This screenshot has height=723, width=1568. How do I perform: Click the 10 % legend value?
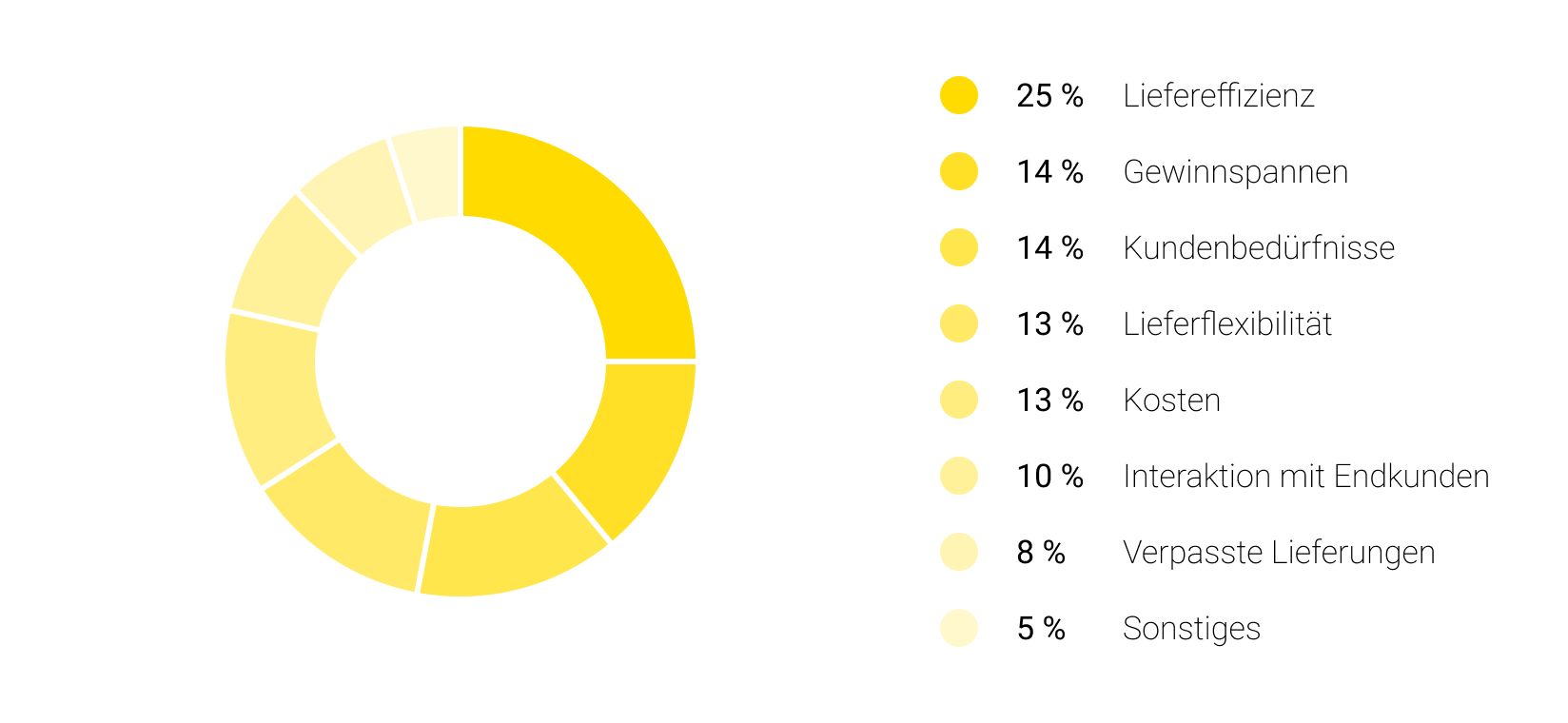tap(1049, 476)
